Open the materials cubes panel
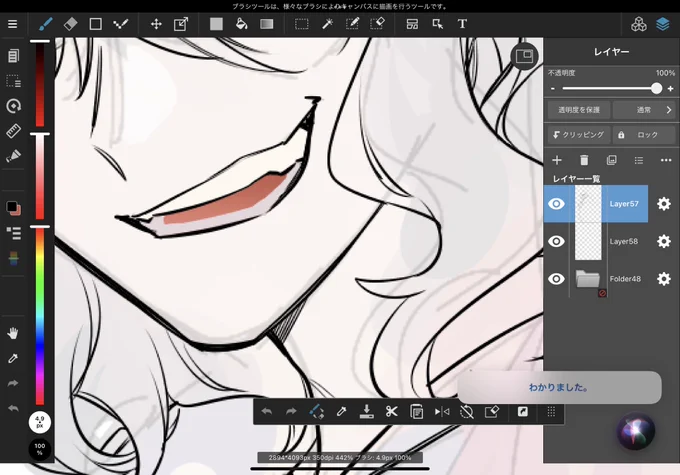680x475 pixels. [x=638, y=24]
